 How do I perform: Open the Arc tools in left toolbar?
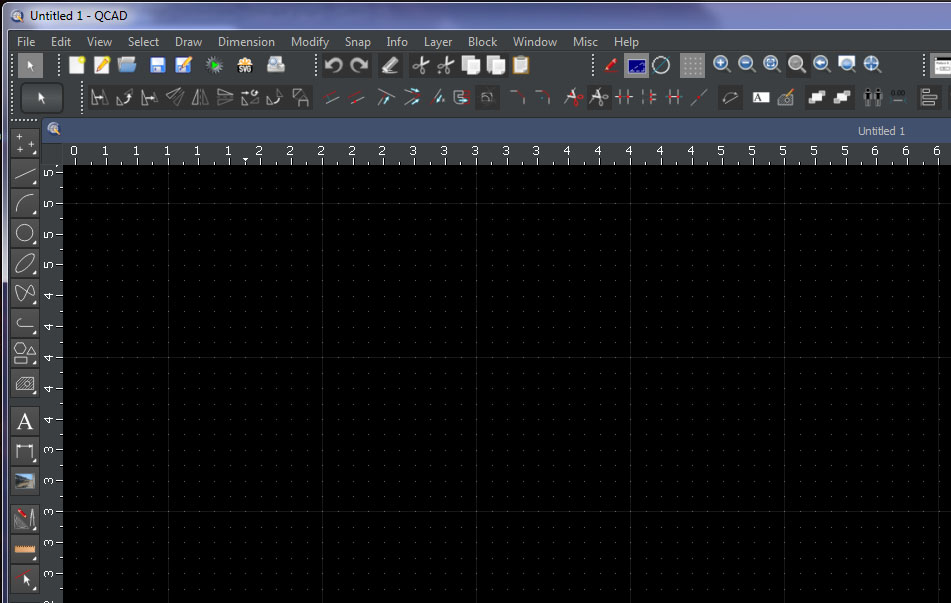pyautogui.click(x=25, y=204)
